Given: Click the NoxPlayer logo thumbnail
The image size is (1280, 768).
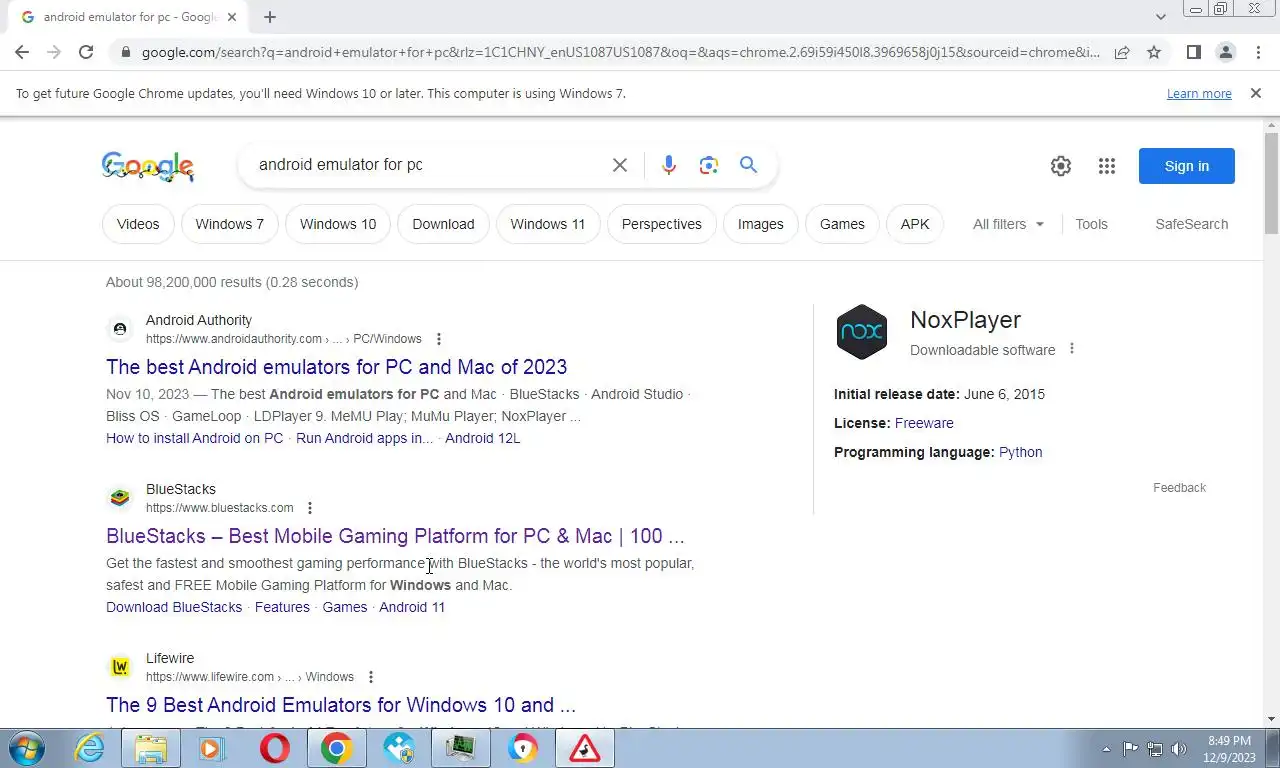Looking at the screenshot, I should click(x=861, y=332).
